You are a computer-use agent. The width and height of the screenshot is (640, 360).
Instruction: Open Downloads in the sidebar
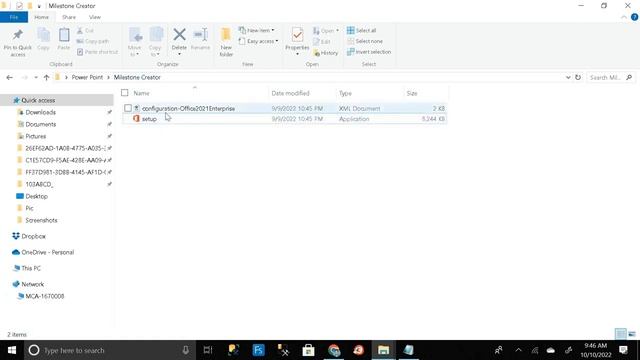click(40, 112)
